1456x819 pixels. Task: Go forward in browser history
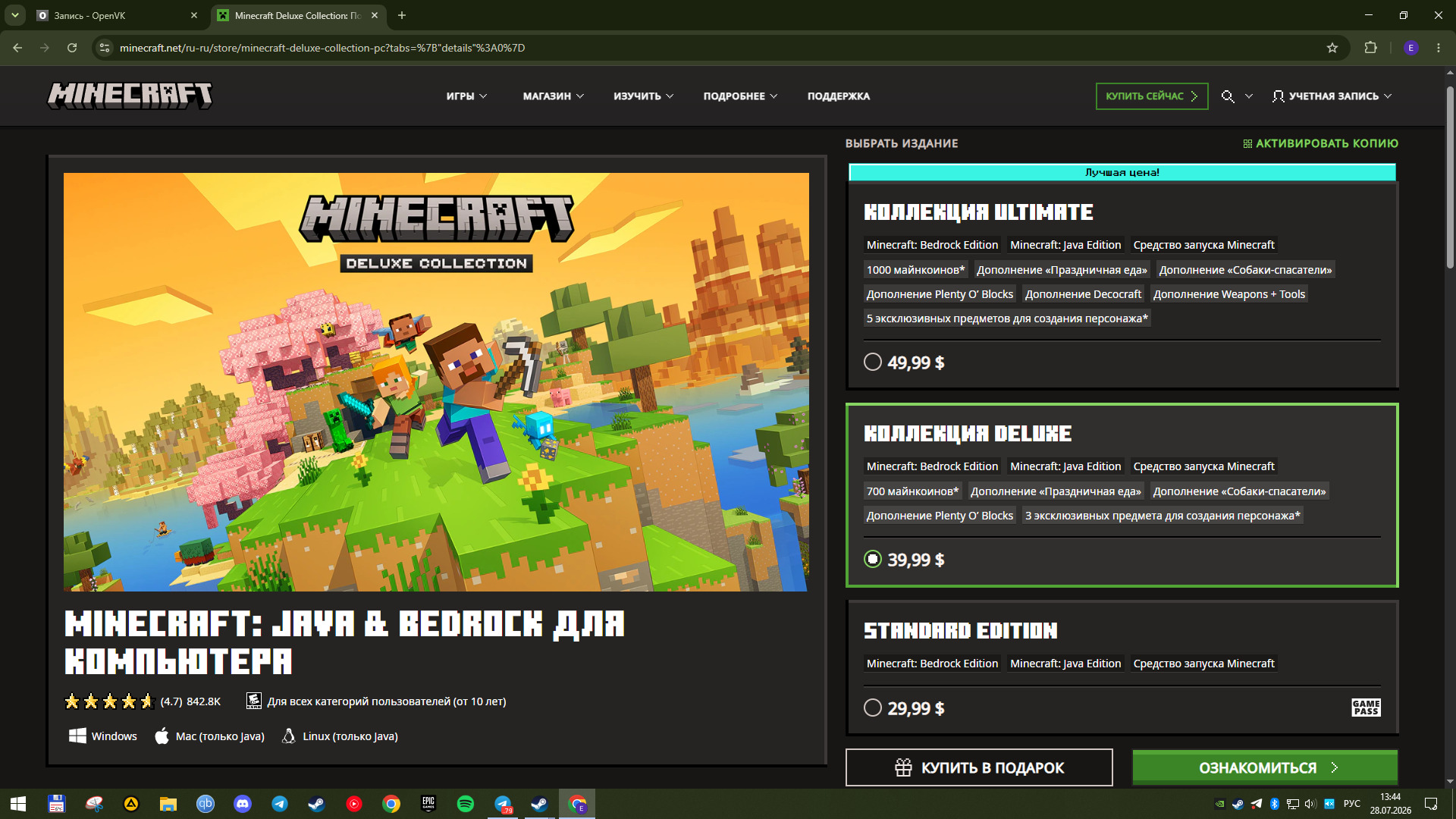[x=45, y=48]
